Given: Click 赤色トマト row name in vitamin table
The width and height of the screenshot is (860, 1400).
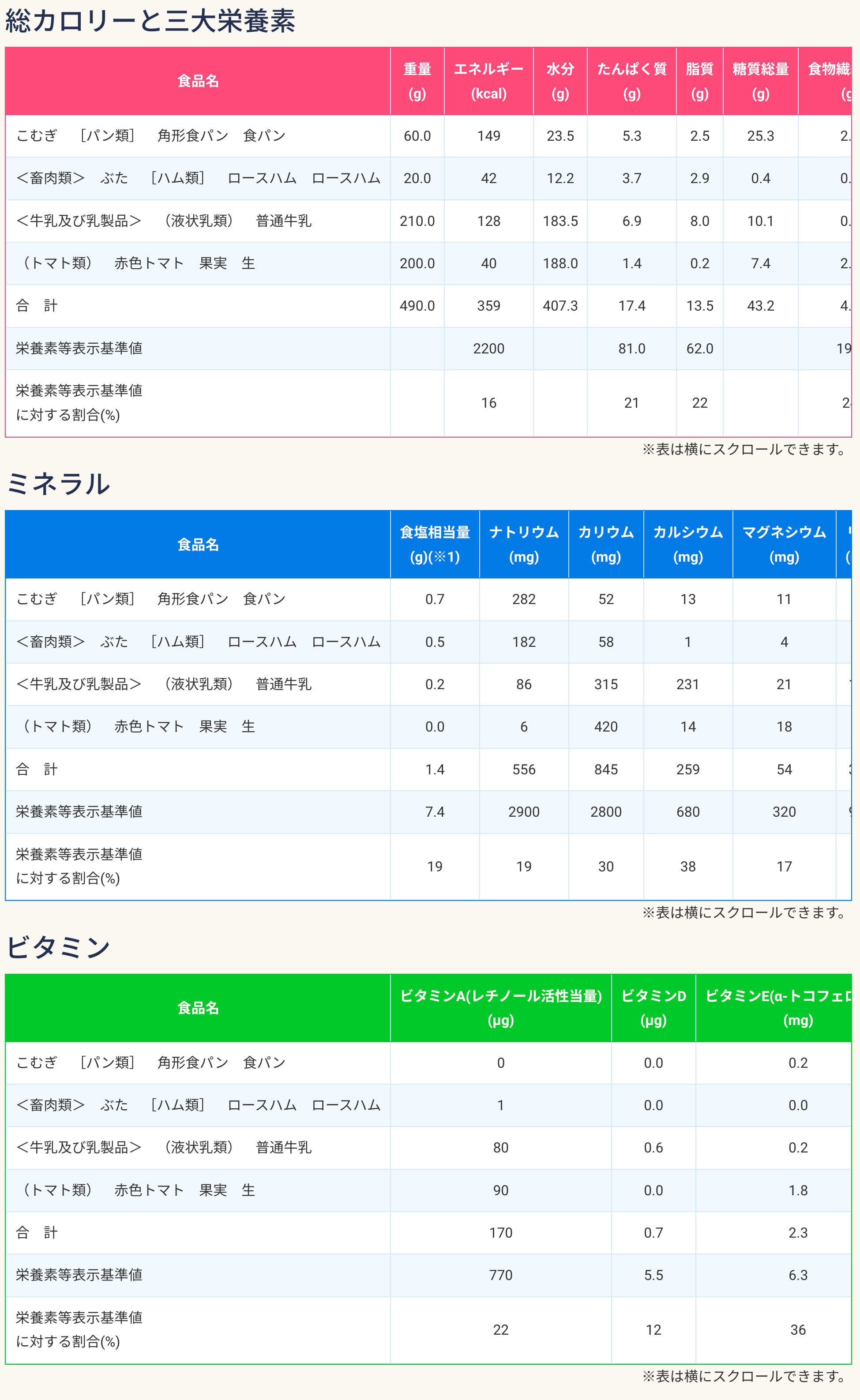Looking at the screenshot, I should [x=135, y=1190].
